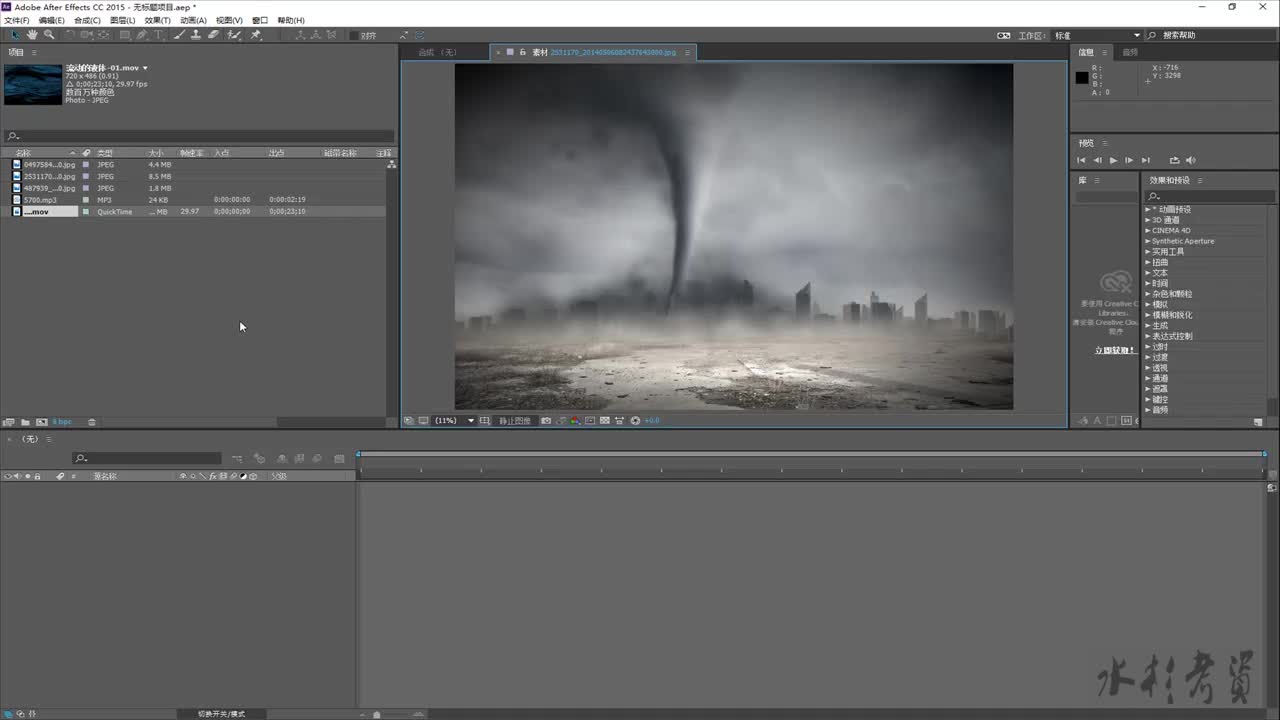Screen dimensions: 1280x720
Task: Select the Rotation tool
Action: coord(69,35)
